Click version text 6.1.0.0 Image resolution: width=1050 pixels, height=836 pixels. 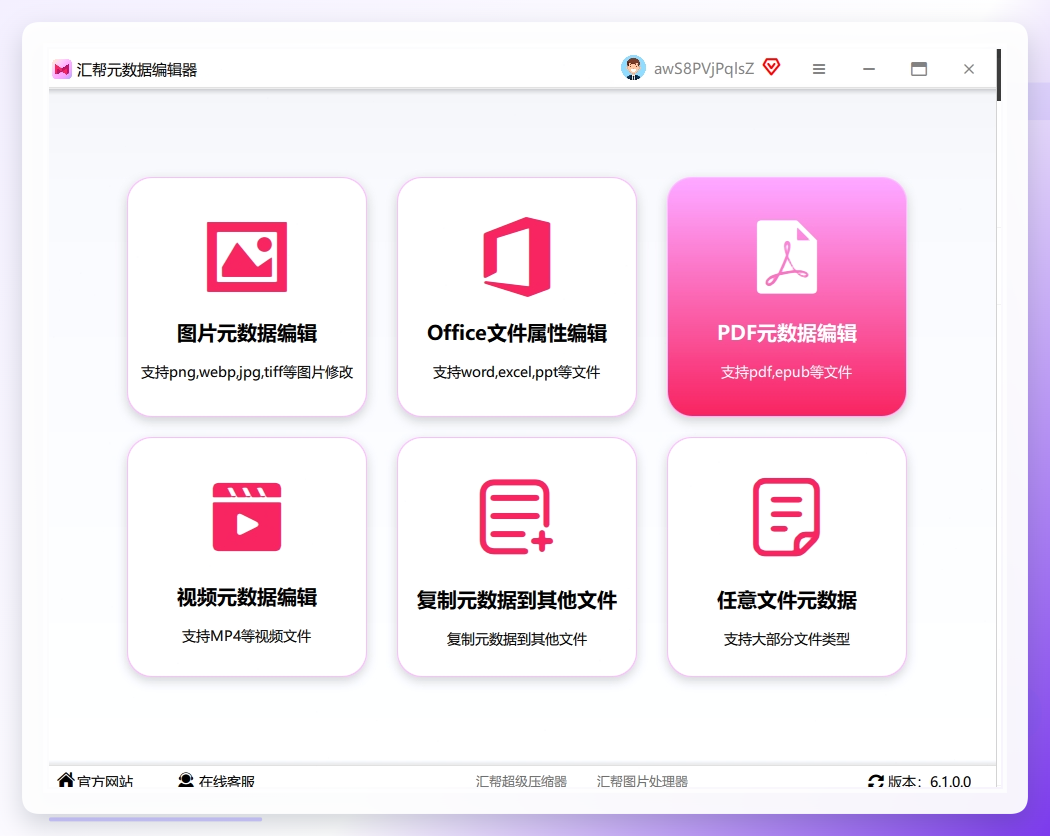[950, 782]
